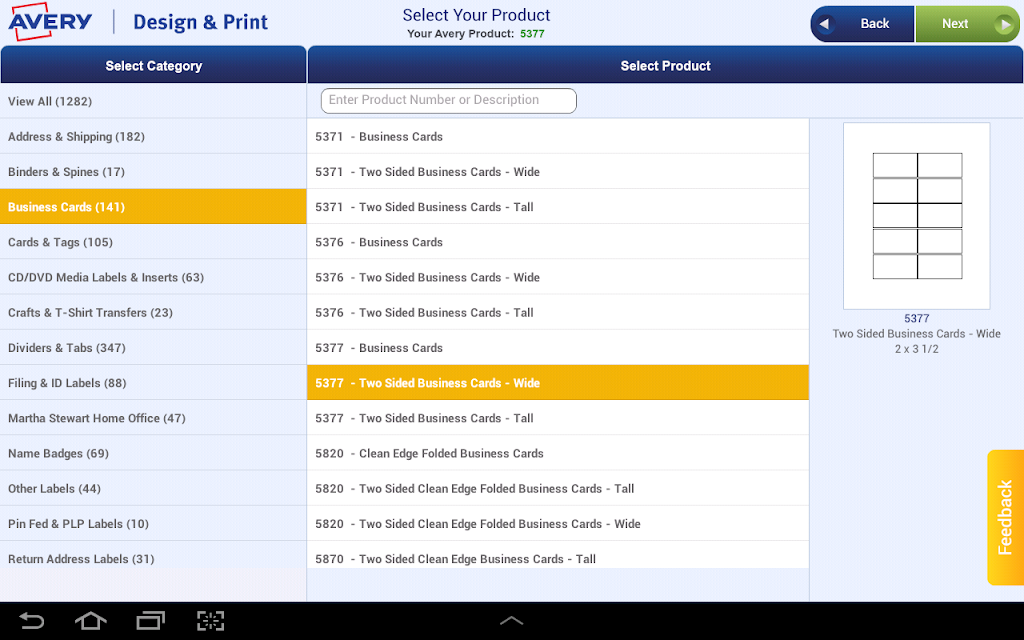Tap the 5377 label under preview
Image resolution: width=1024 pixels, height=640 pixels.
tap(916, 319)
